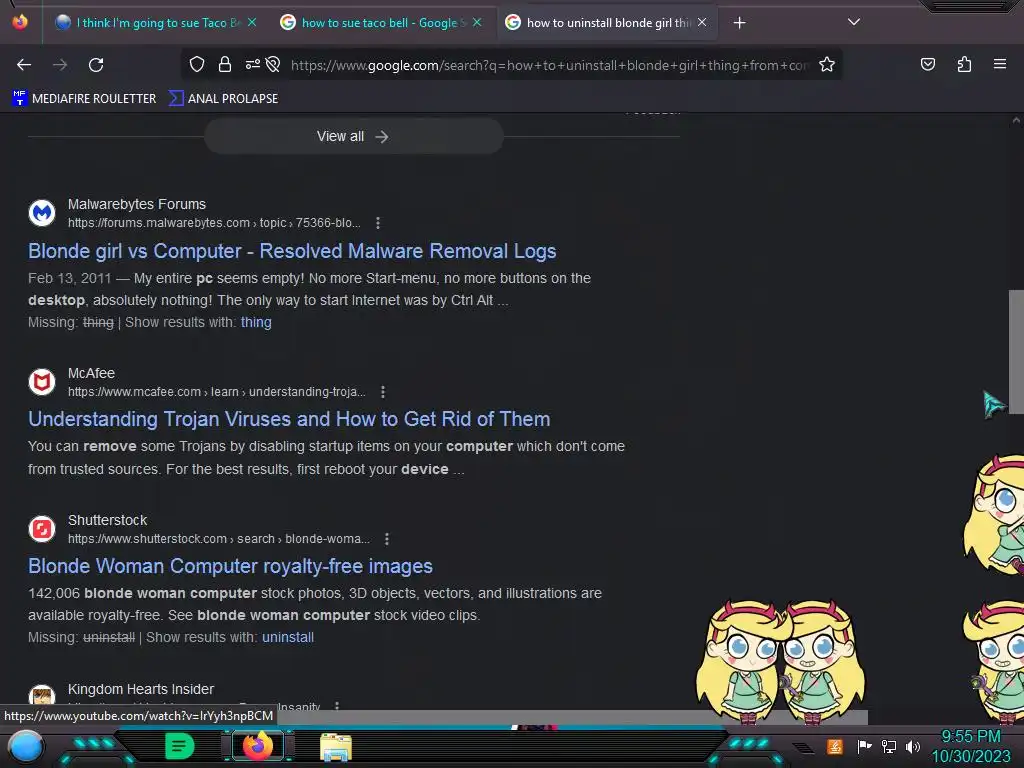This screenshot has height=768, width=1024.
Task: Open the Java tray icon
Action: 834,746
